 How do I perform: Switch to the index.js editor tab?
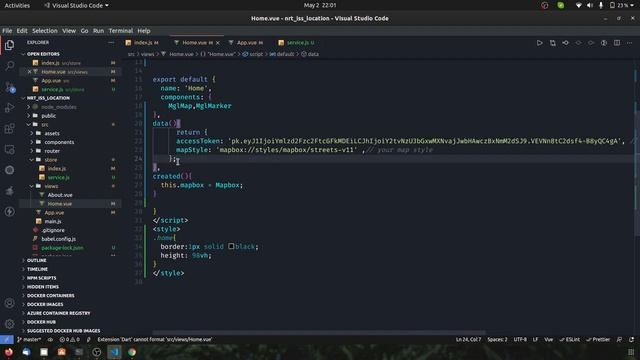tap(144, 43)
